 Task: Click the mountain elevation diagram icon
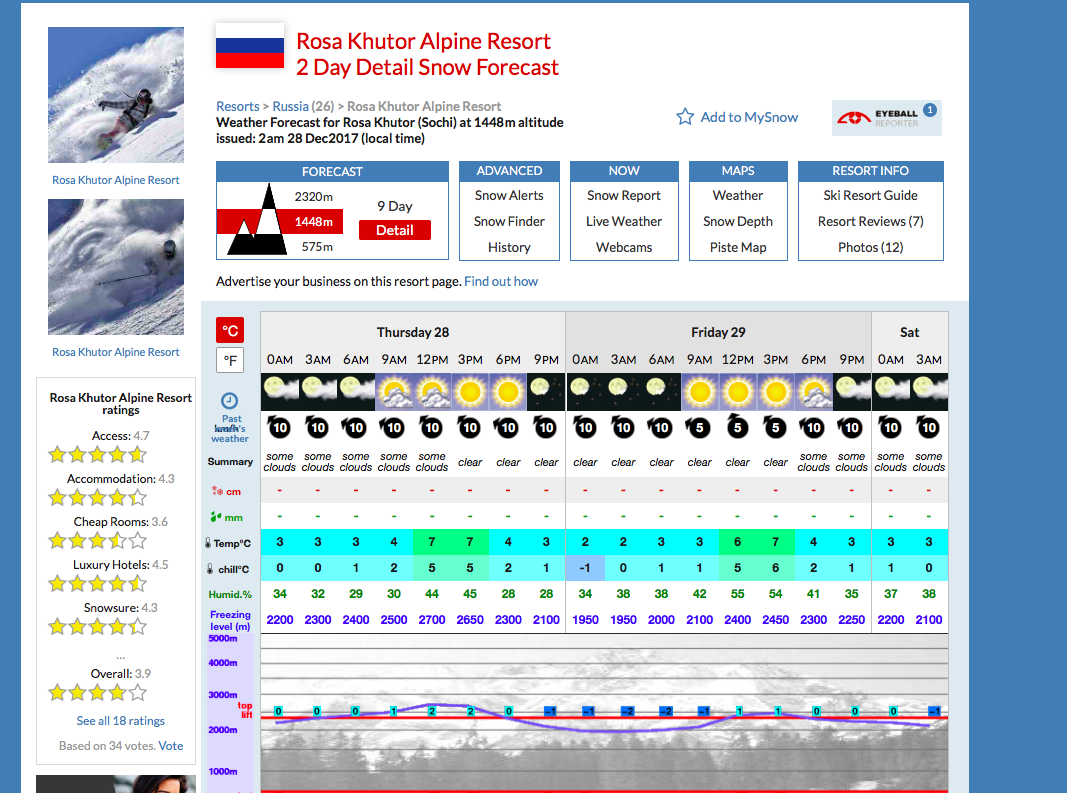click(x=257, y=221)
